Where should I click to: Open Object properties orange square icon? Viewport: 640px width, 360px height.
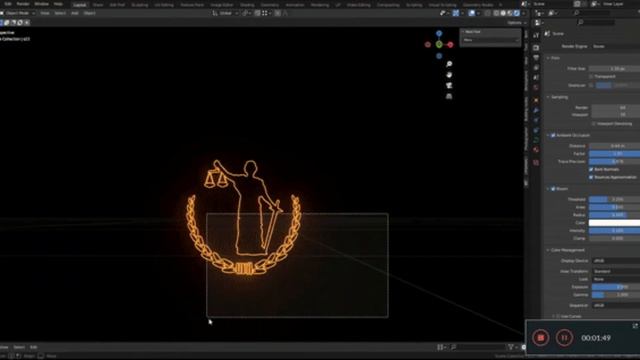[x=536, y=100]
